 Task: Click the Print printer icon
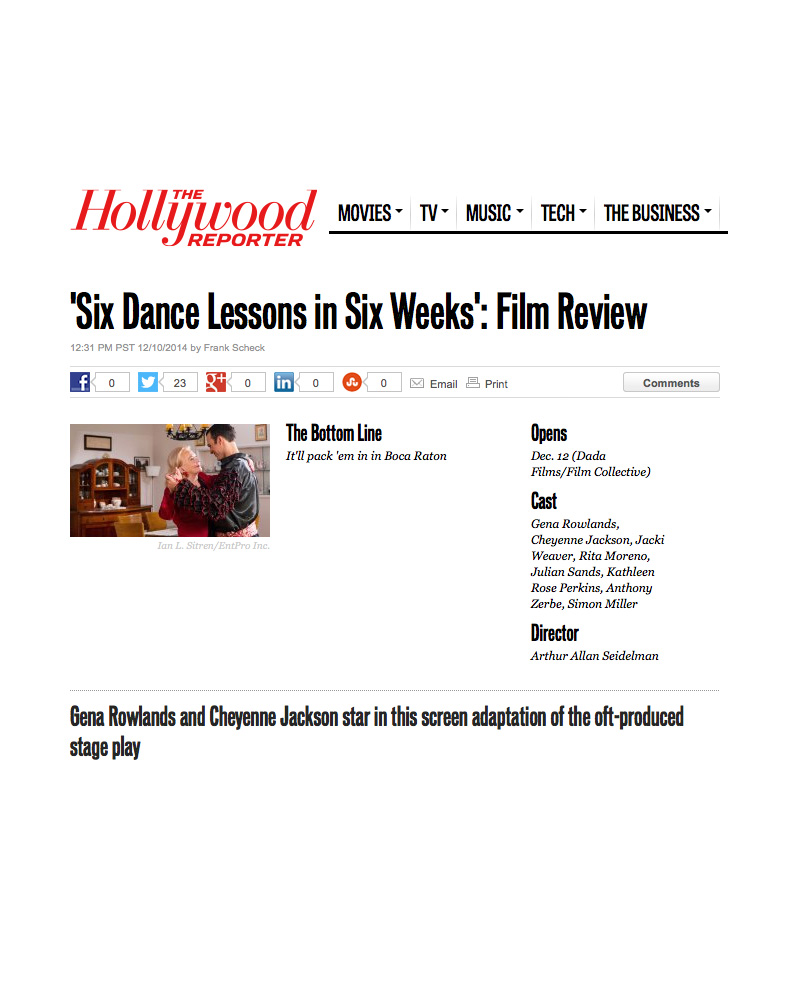tap(473, 383)
